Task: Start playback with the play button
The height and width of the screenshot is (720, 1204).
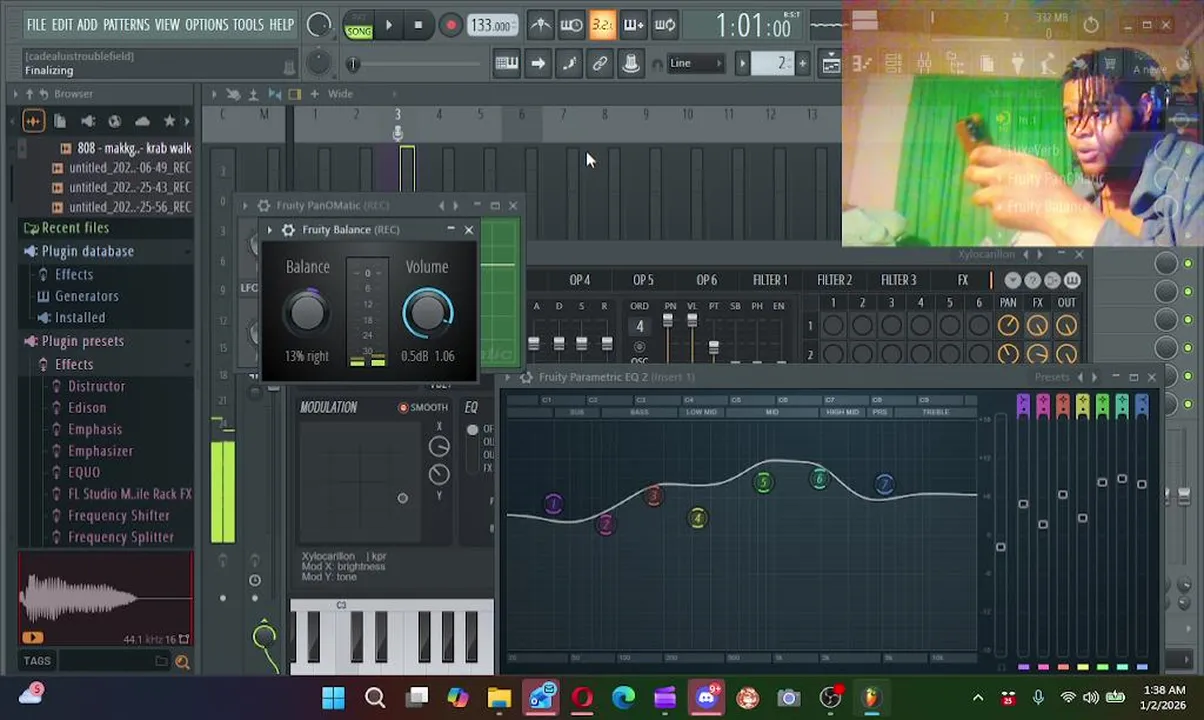Action: point(388,25)
